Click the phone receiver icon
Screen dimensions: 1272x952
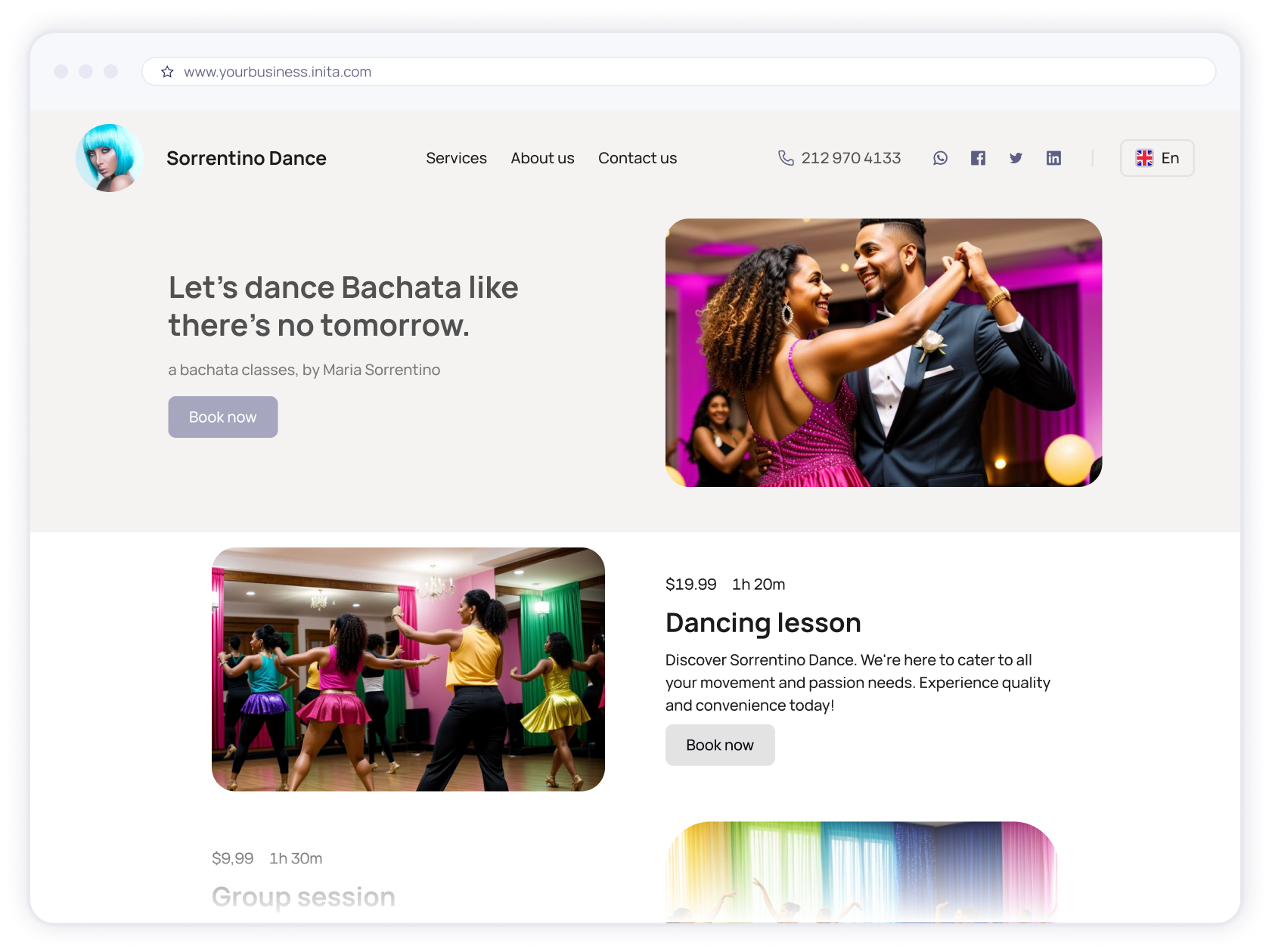pos(785,158)
